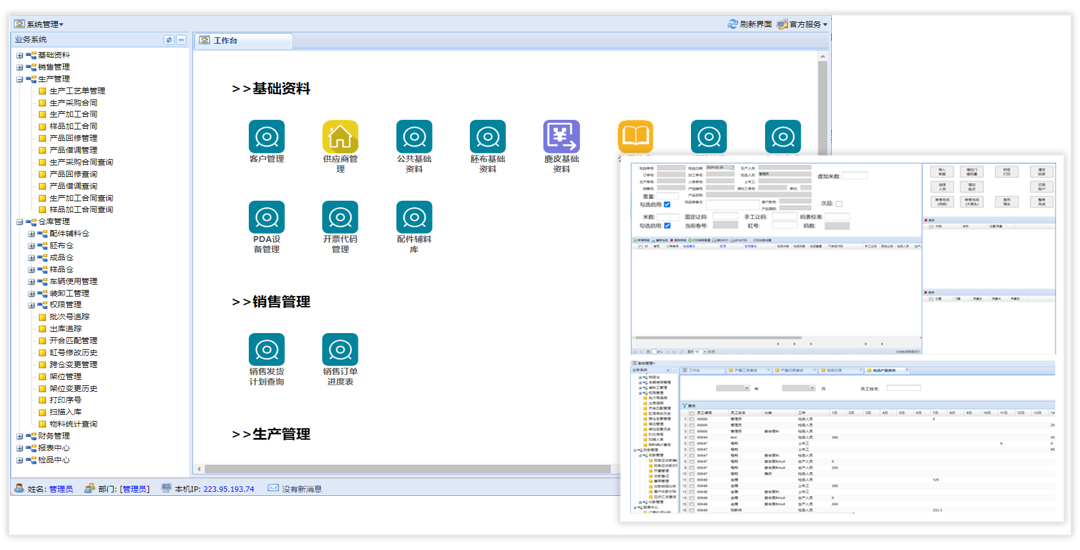1080x550 pixels.
Task: Launch 公共基础资料 from the workbench
Action: [x=414, y=137]
